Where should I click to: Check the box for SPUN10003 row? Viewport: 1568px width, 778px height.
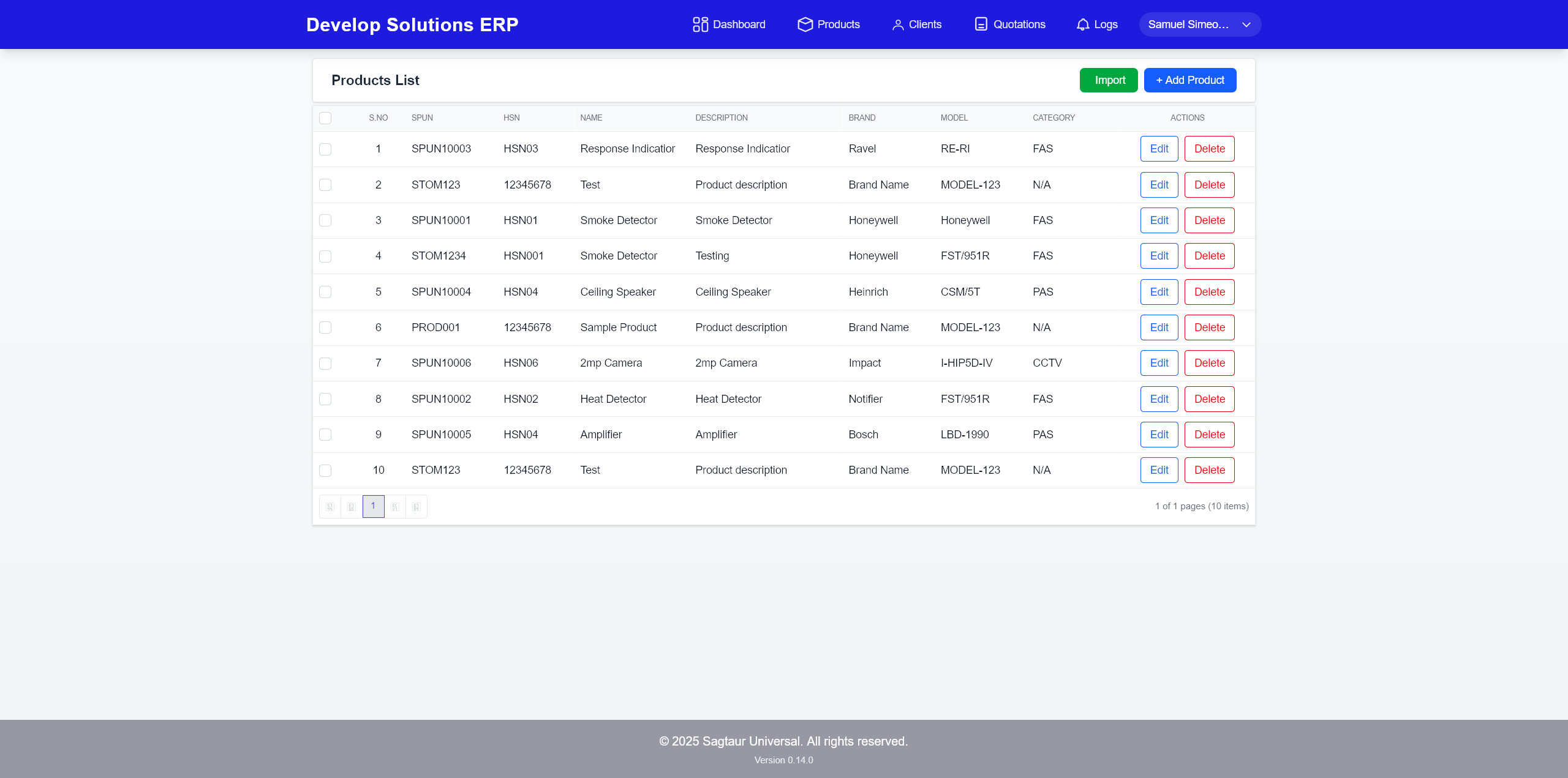tap(325, 149)
